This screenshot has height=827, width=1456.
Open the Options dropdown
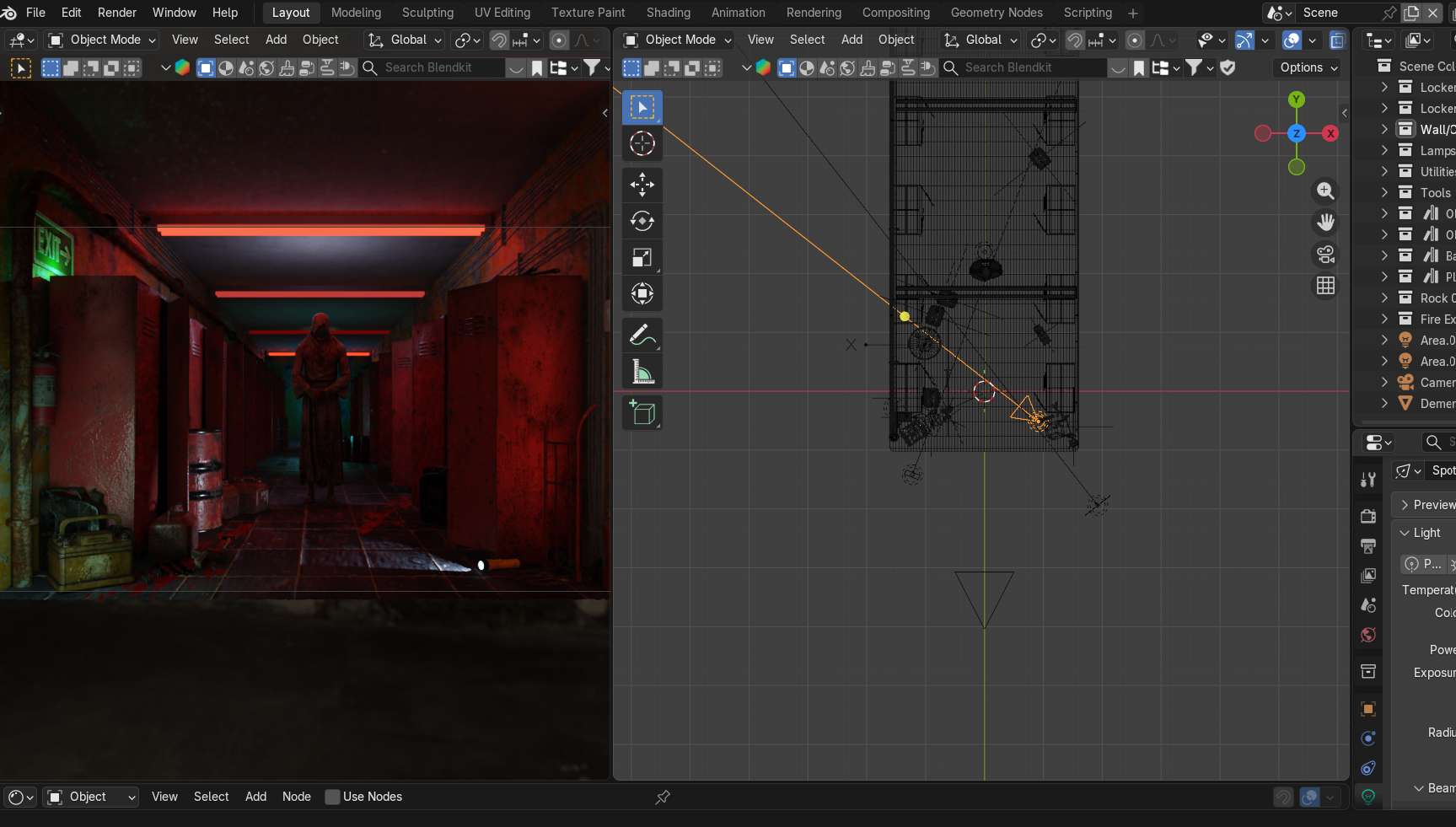pyautogui.click(x=1308, y=67)
